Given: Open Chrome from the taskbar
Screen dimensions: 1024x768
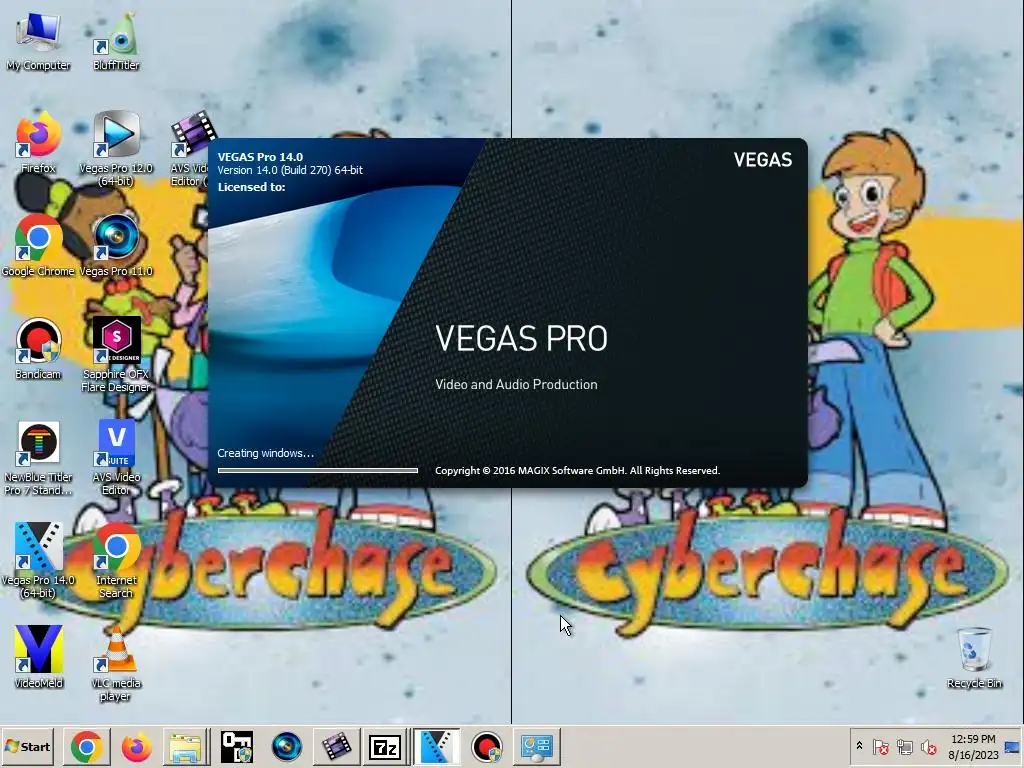Looking at the screenshot, I should tap(87, 746).
